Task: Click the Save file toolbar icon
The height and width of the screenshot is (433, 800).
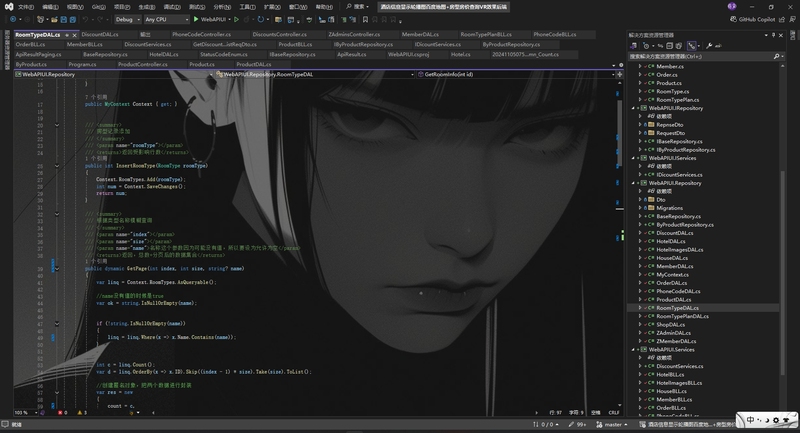Action: 63,19
